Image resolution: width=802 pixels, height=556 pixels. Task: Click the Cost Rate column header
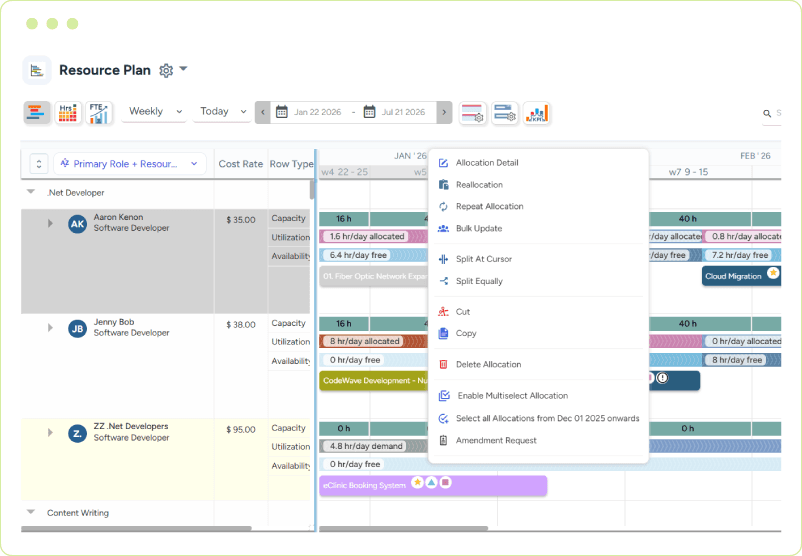coord(240,164)
